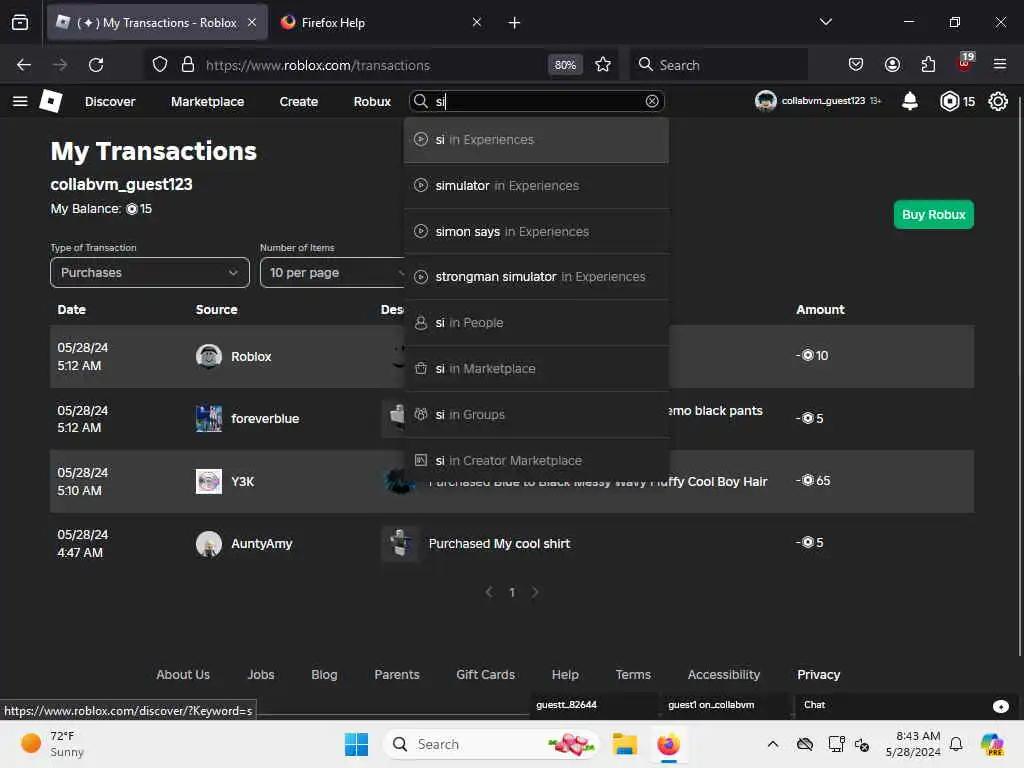Open Marketplace in Roblox navigation

pyautogui.click(x=208, y=101)
